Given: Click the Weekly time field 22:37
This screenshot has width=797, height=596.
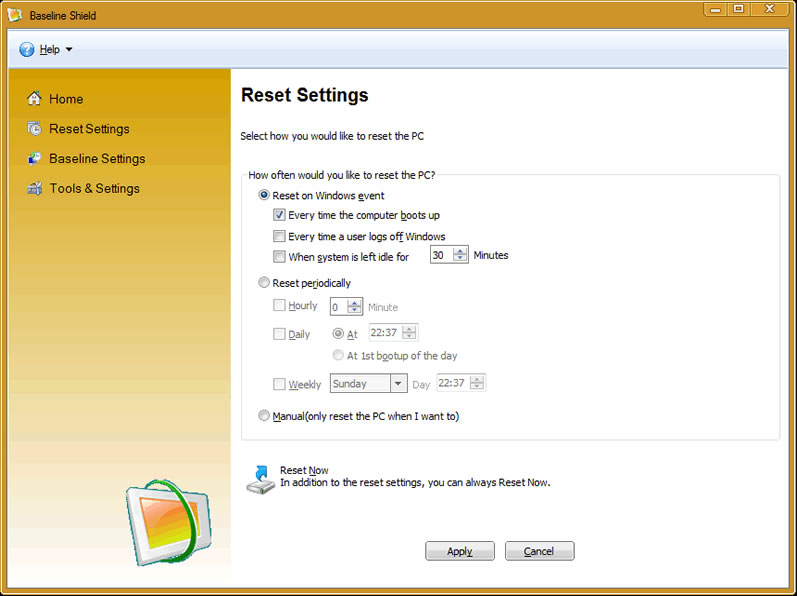Looking at the screenshot, I should [x=453, y=383].
